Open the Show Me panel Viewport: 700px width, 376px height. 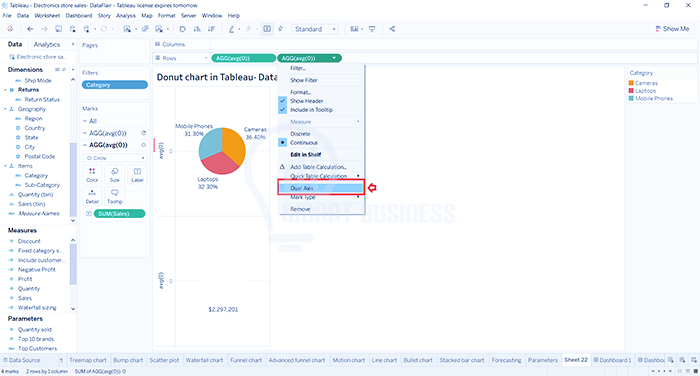672,29
